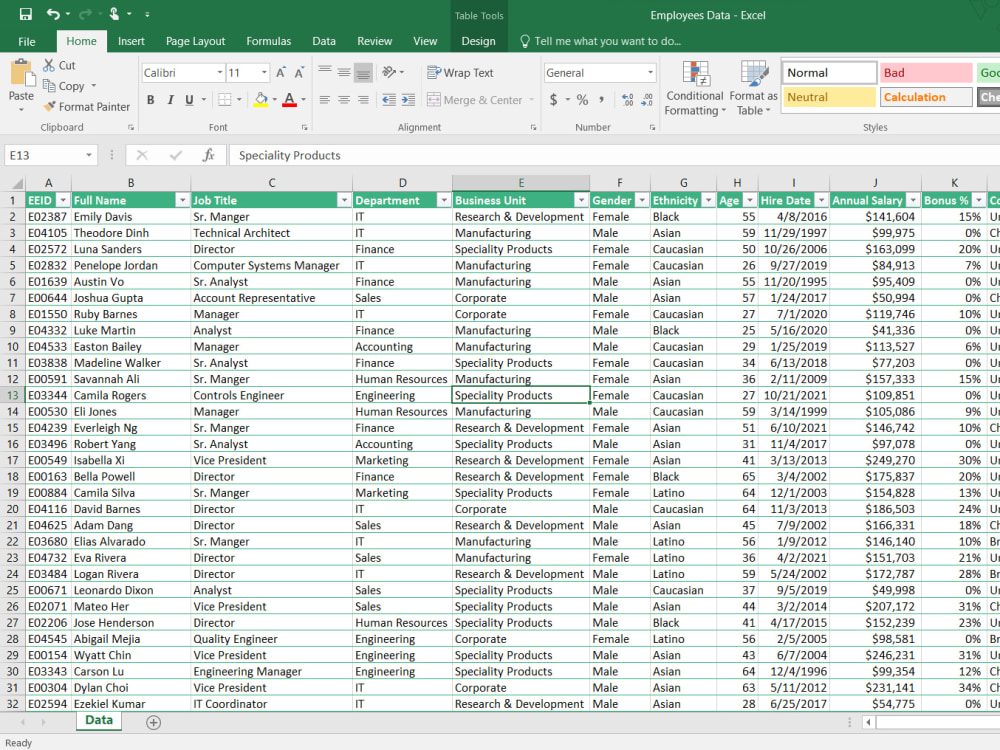Click the Borders icon
The width and height of the screenshot is (1000, 750).
[224, 99]
